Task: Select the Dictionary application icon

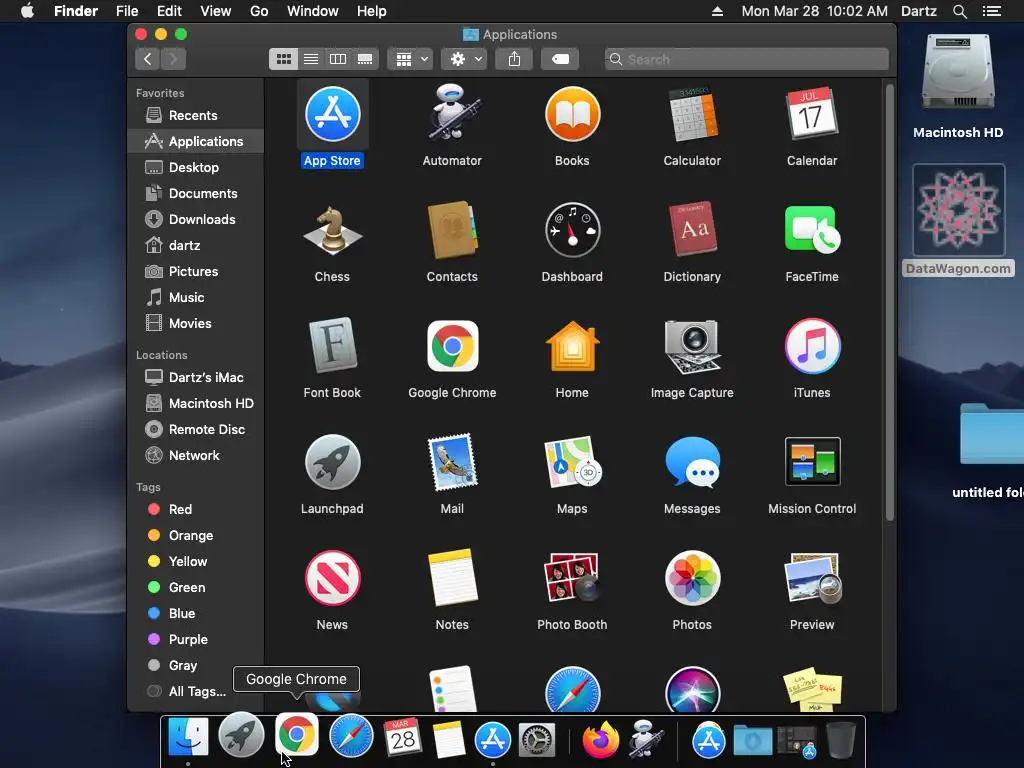Action: coord(692,230)
